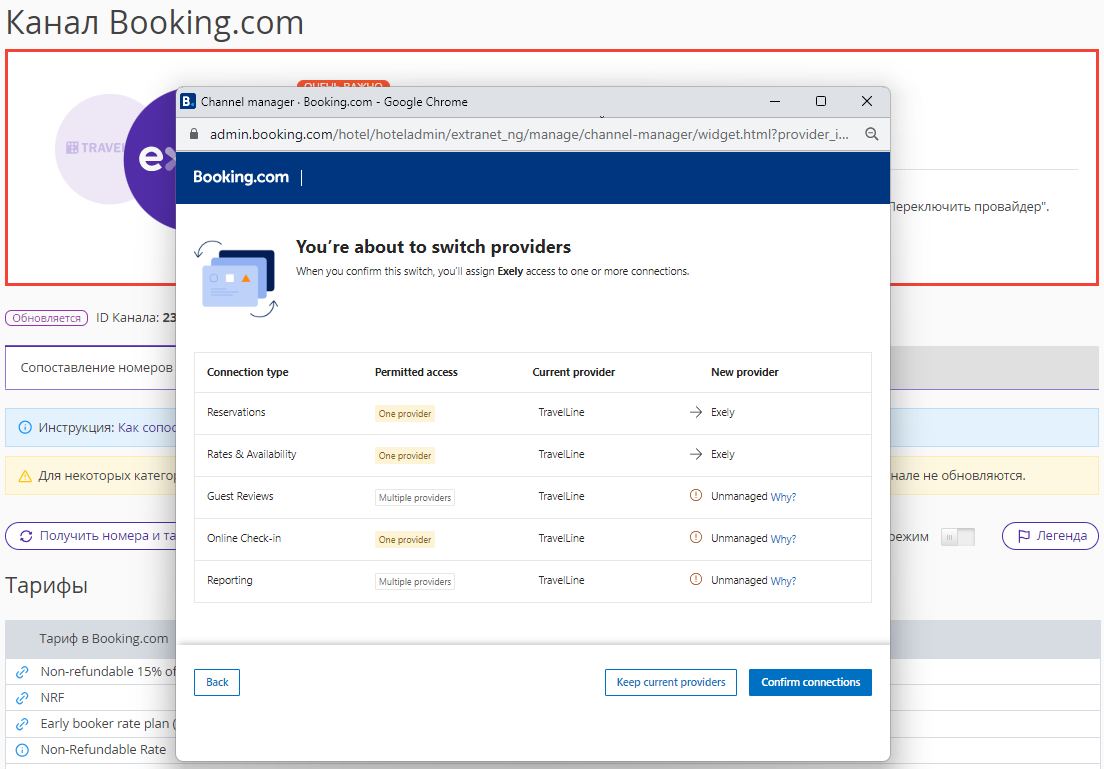Maximize the Channel manager Chrome window
This screenshot has width=1104, height=769.
[821, 101]
